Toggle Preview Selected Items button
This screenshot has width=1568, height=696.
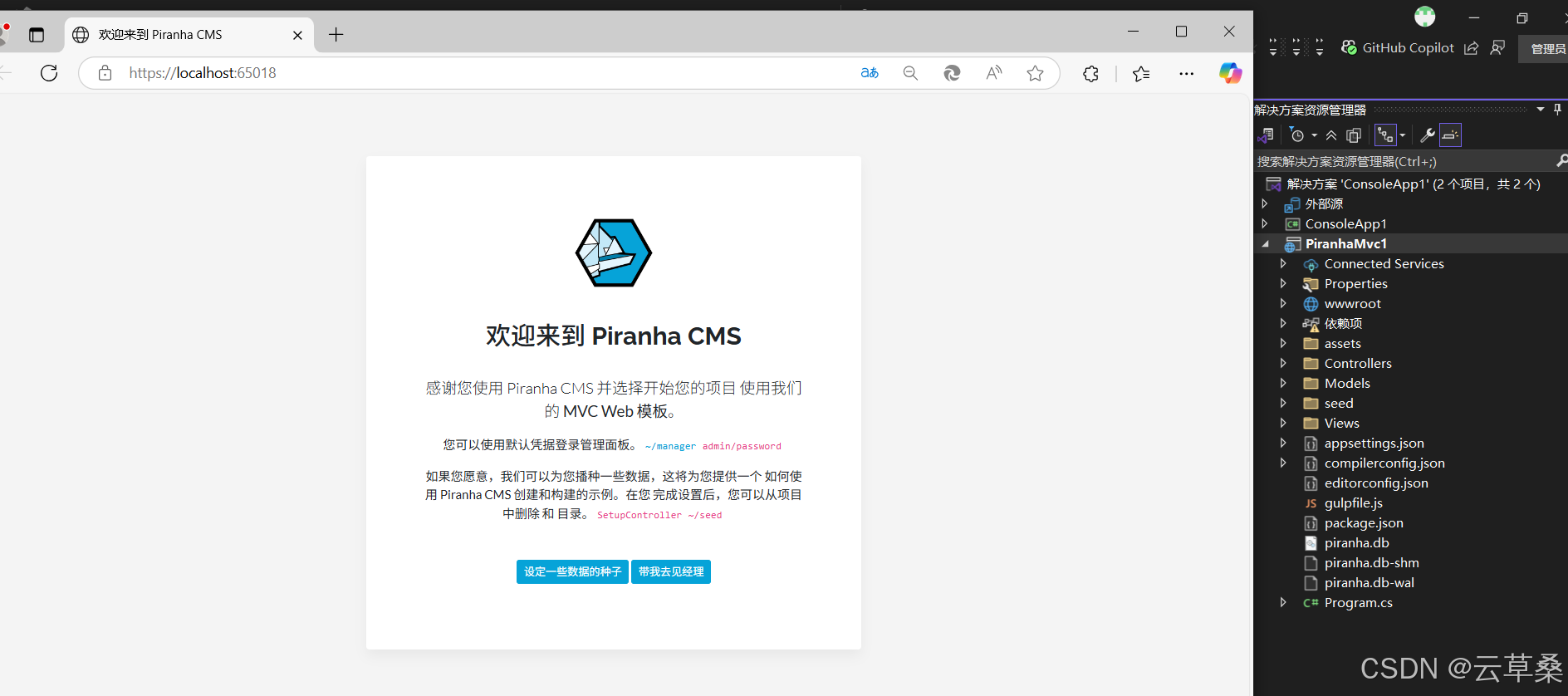(x=1450, y=135)
